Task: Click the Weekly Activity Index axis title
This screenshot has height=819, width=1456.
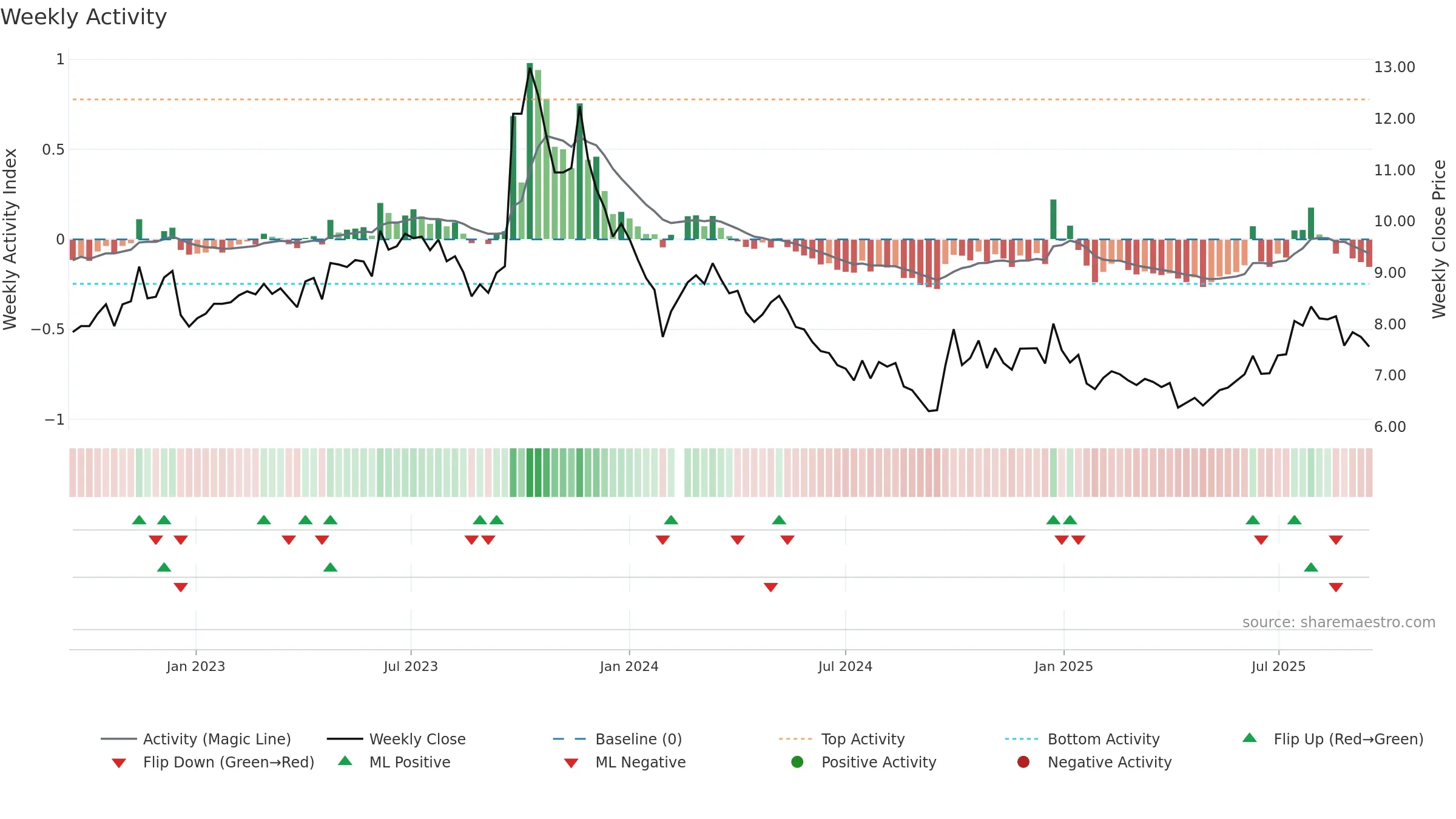Action: pyautogui.click(x=10, y=240)
